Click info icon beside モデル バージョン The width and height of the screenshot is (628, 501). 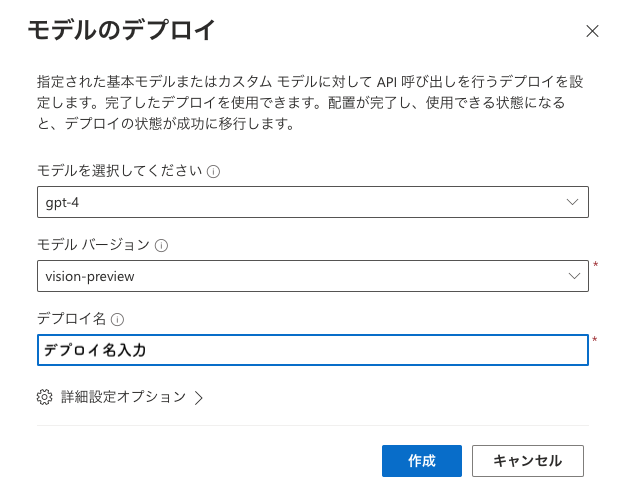tap(161, 245)
